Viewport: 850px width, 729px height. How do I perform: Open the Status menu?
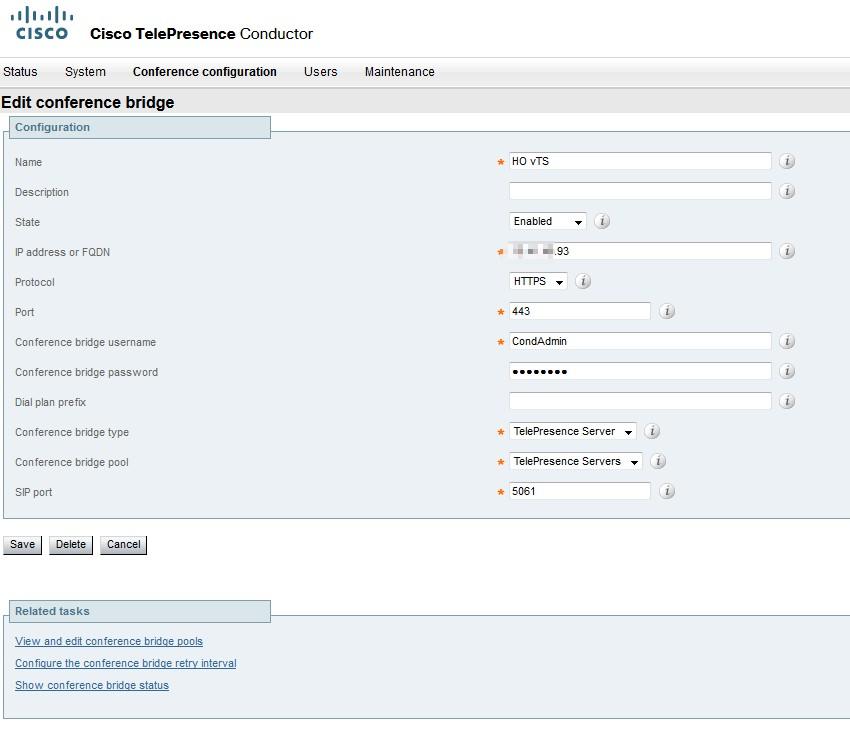click(x=20, y=72)
